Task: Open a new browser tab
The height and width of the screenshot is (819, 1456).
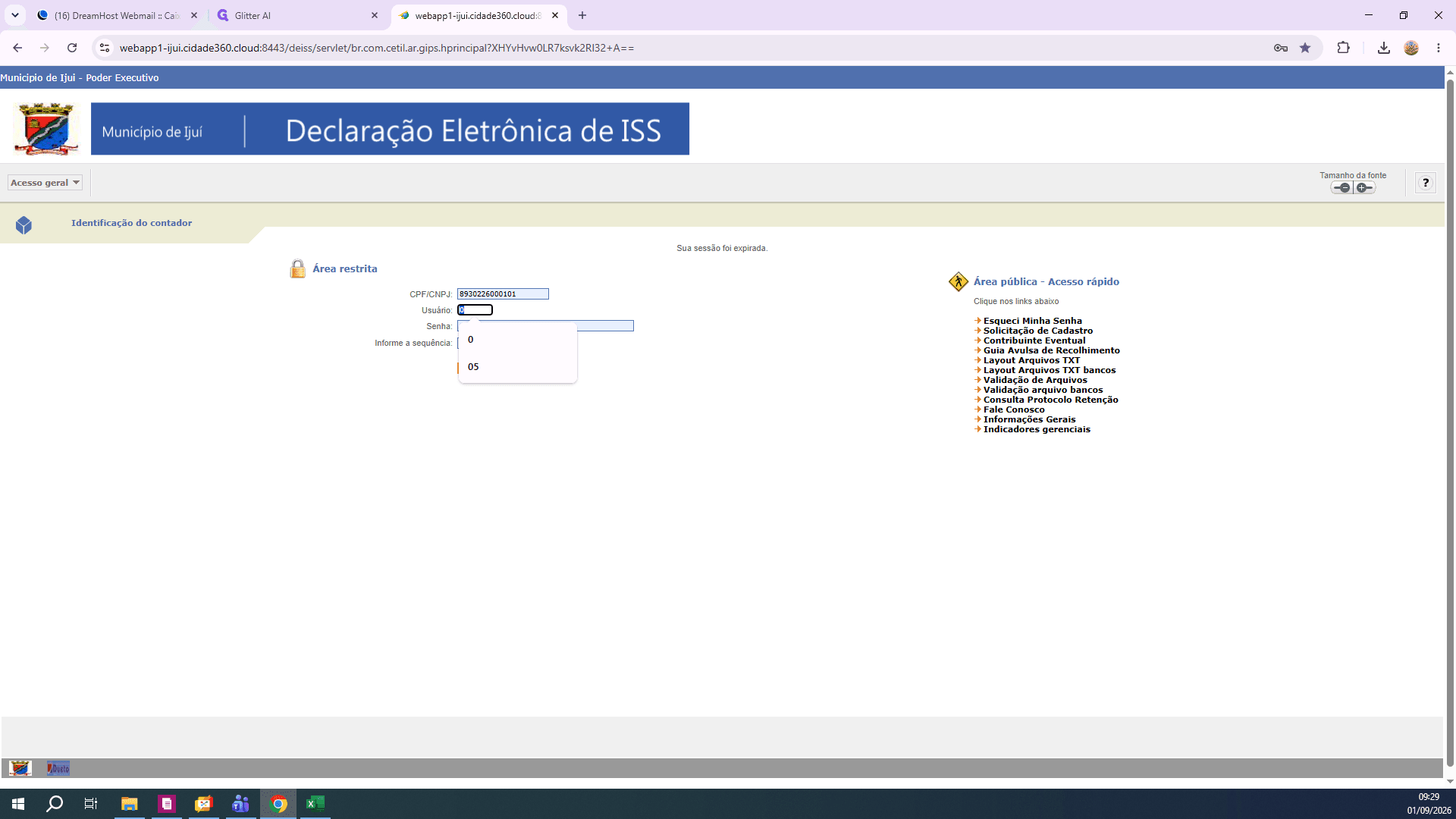Action: (x=582, y=15)
